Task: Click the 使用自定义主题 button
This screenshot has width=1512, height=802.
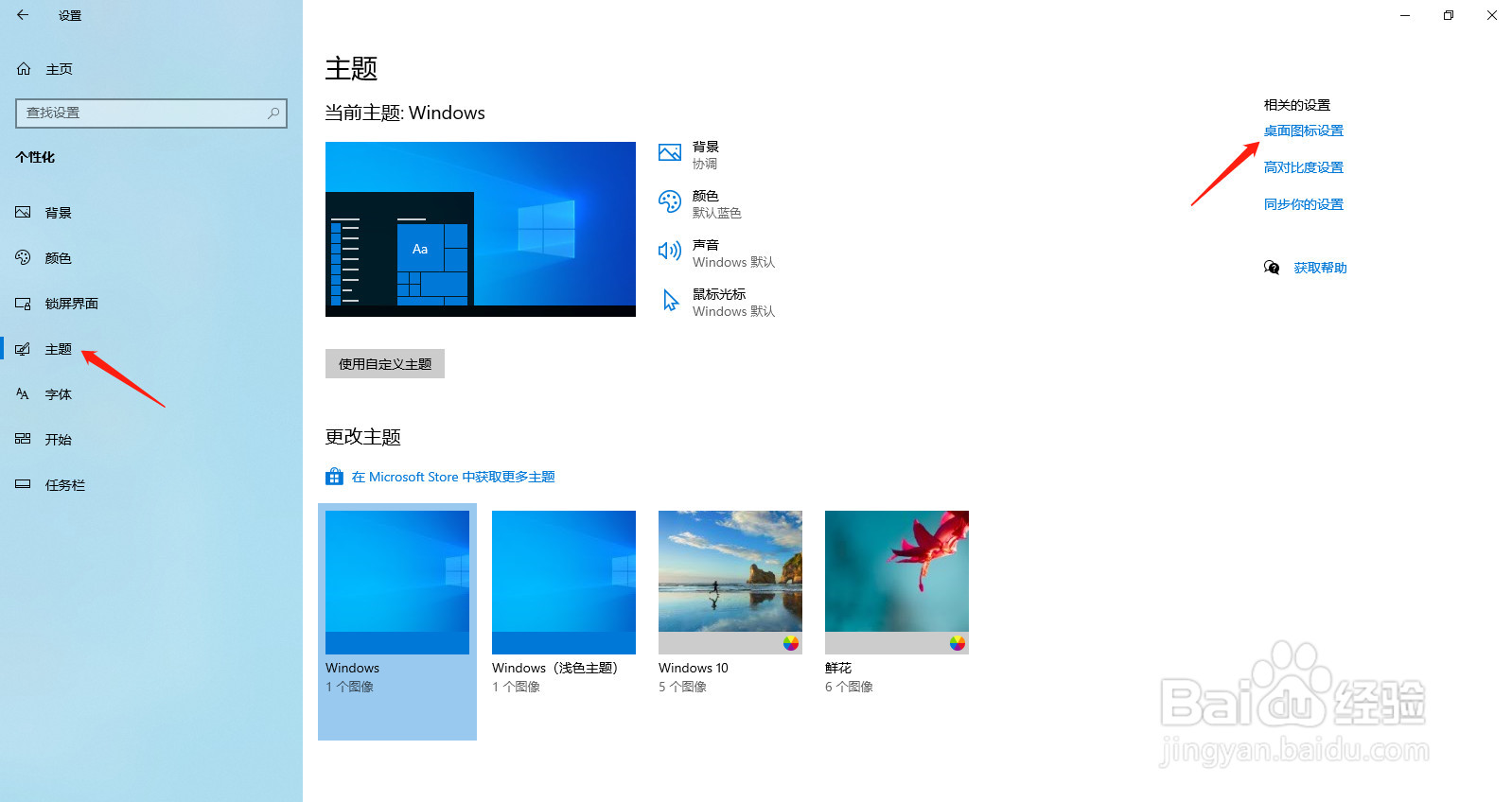Action: pos(385,364)
